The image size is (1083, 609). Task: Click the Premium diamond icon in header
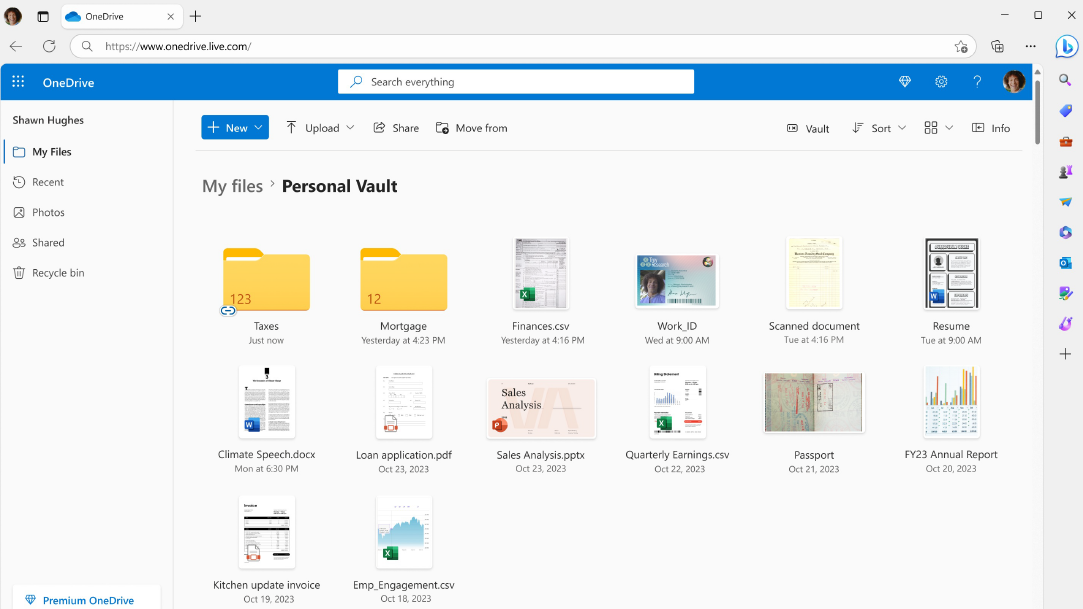(x=905, y=82)
